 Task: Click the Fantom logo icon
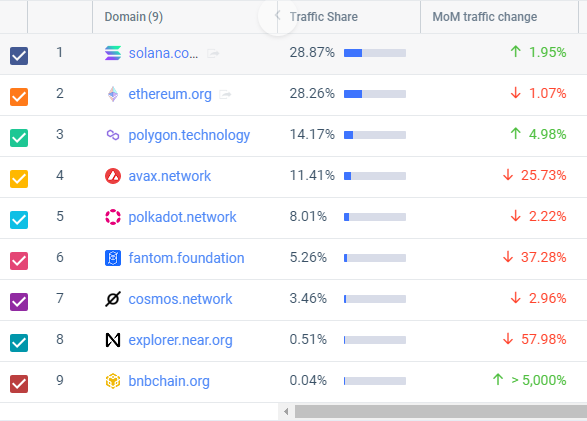[113, 258]
